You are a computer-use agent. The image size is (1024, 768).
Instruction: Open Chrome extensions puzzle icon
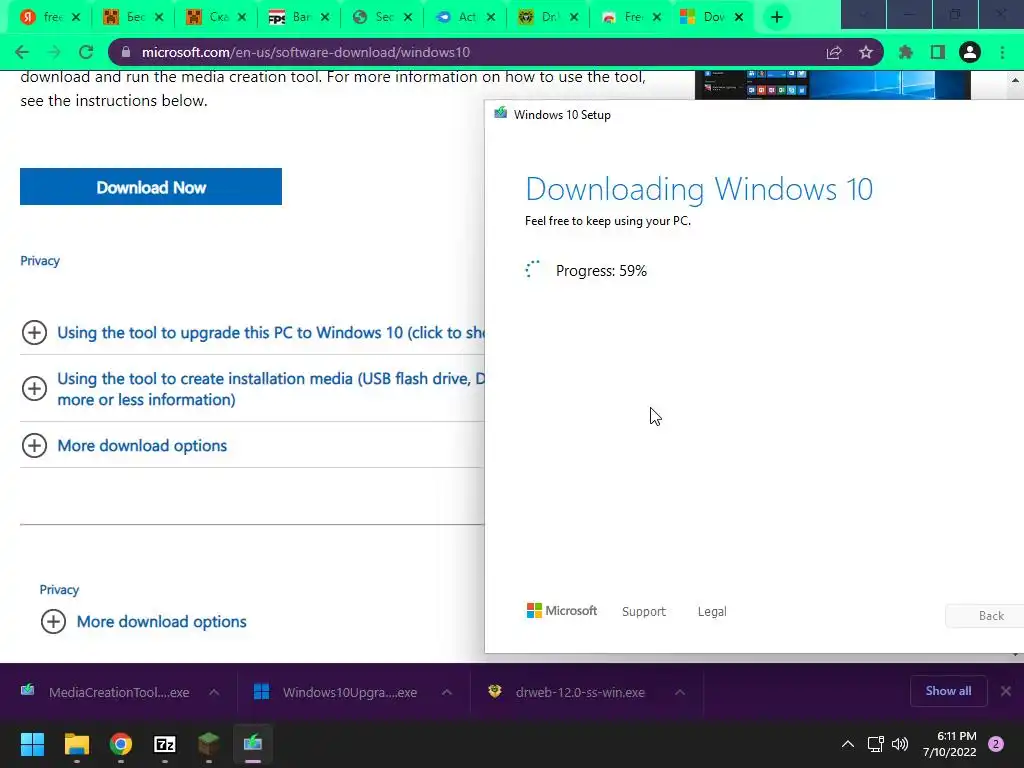coord(906,52)
